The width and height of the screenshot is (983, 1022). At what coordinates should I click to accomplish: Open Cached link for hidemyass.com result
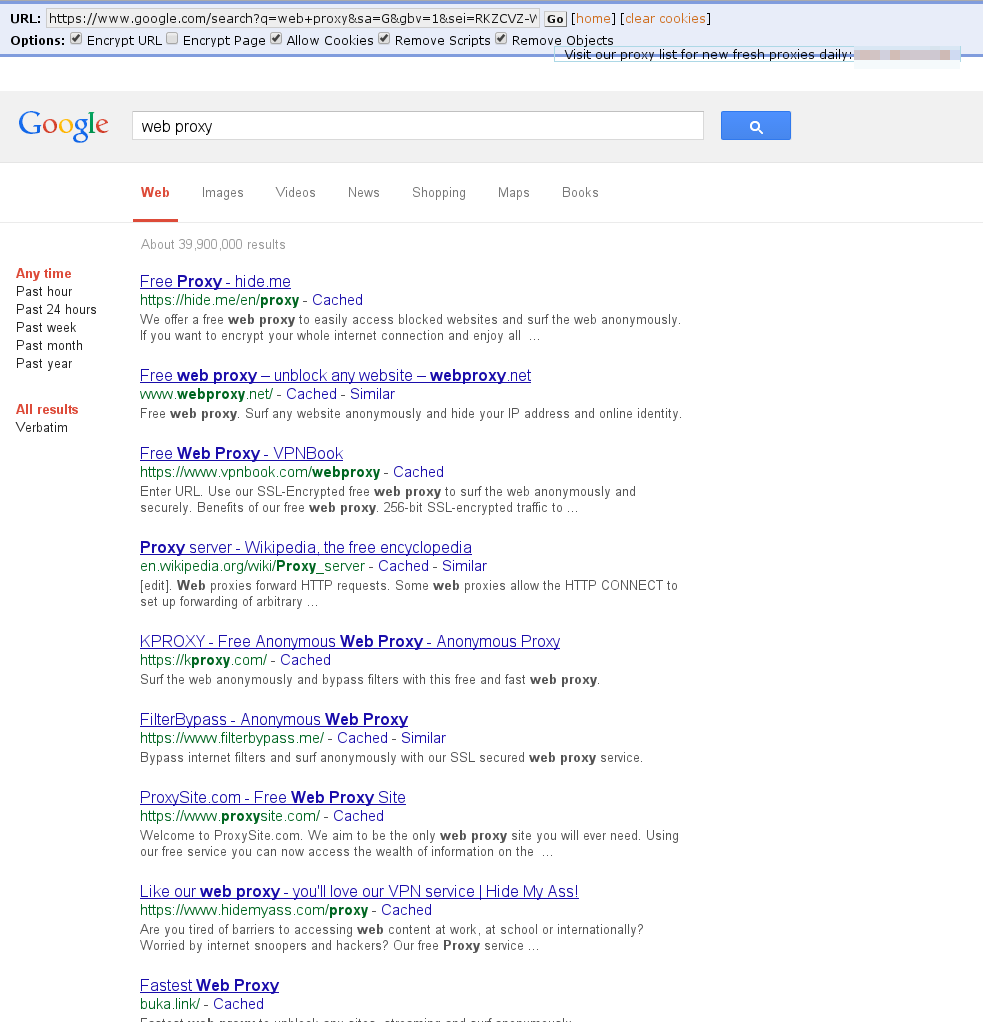[x=407, y=910]
